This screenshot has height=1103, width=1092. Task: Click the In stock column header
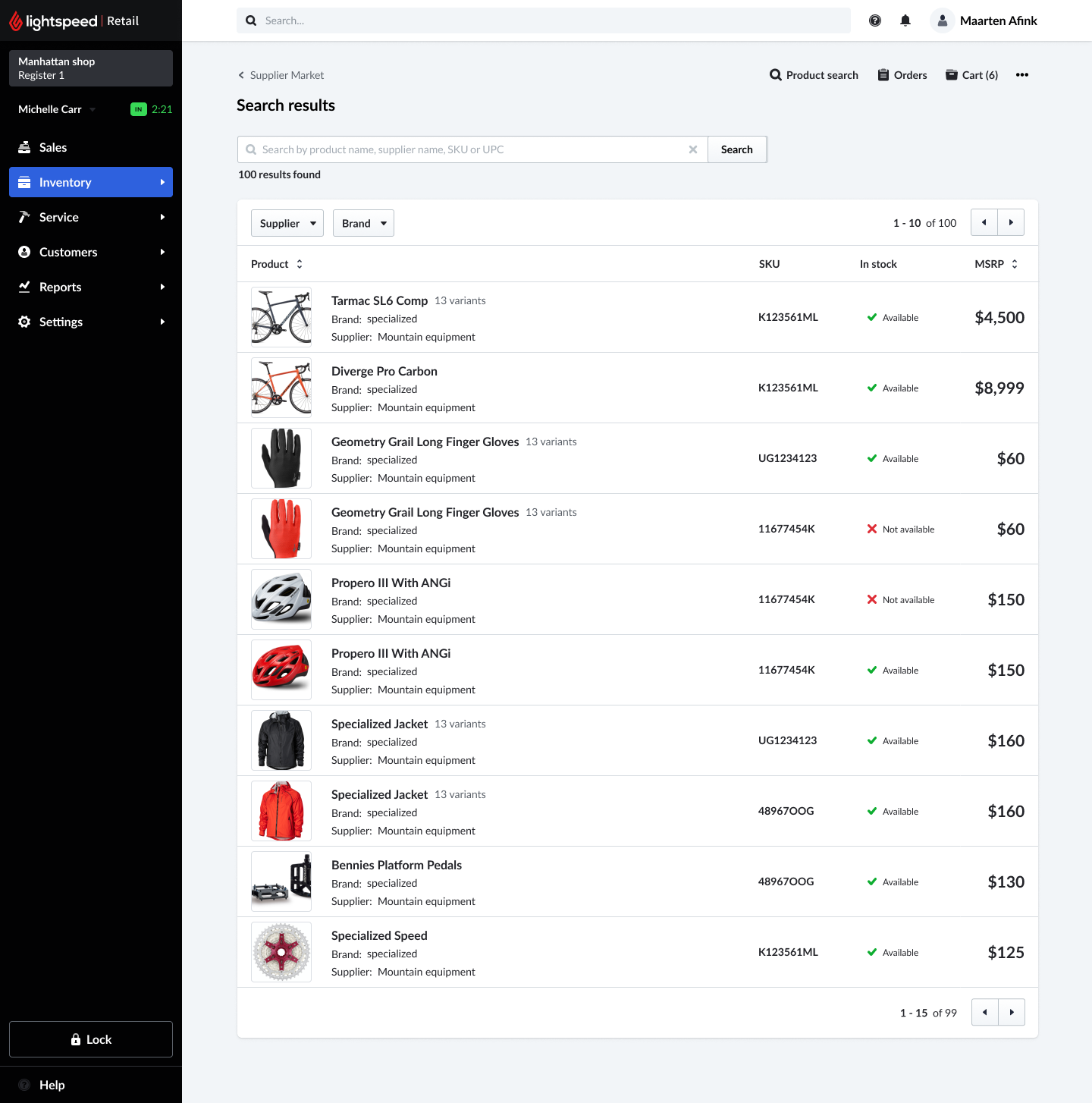(878, 264)
